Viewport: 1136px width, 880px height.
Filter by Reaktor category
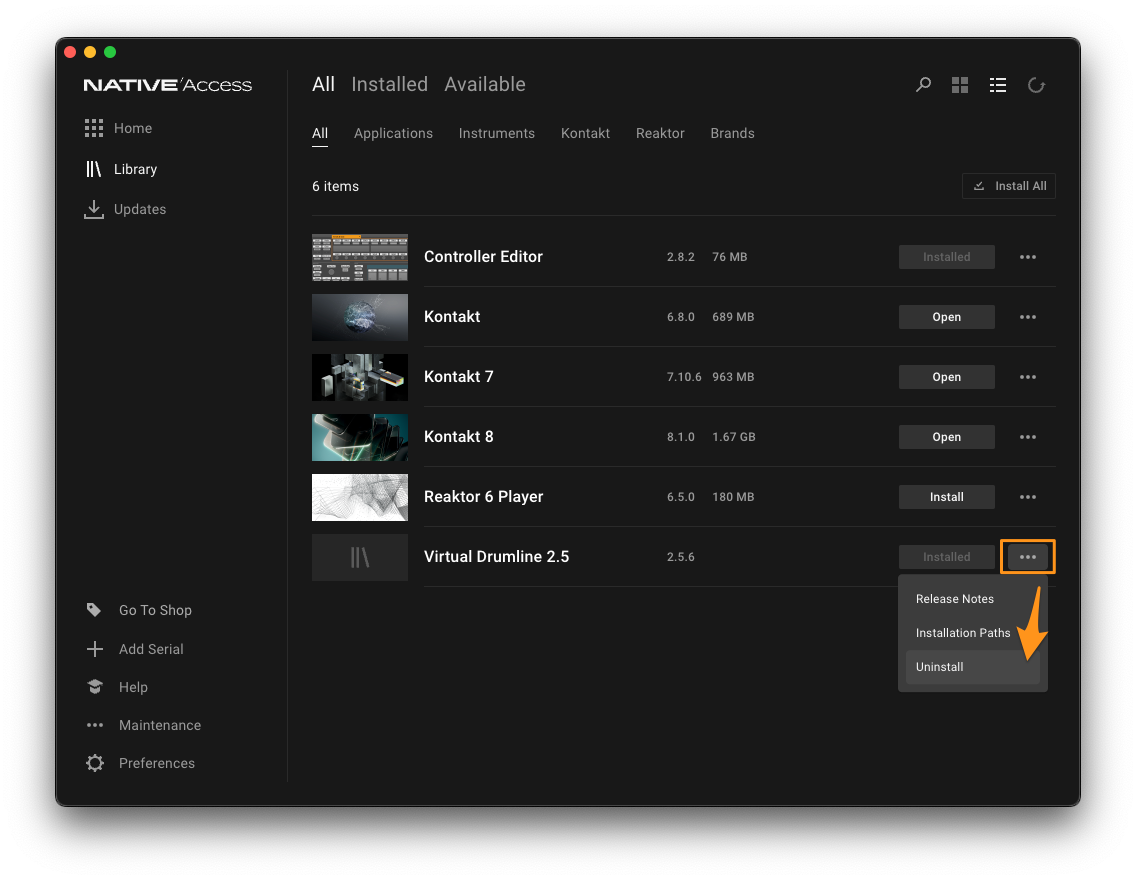(660, 133)
